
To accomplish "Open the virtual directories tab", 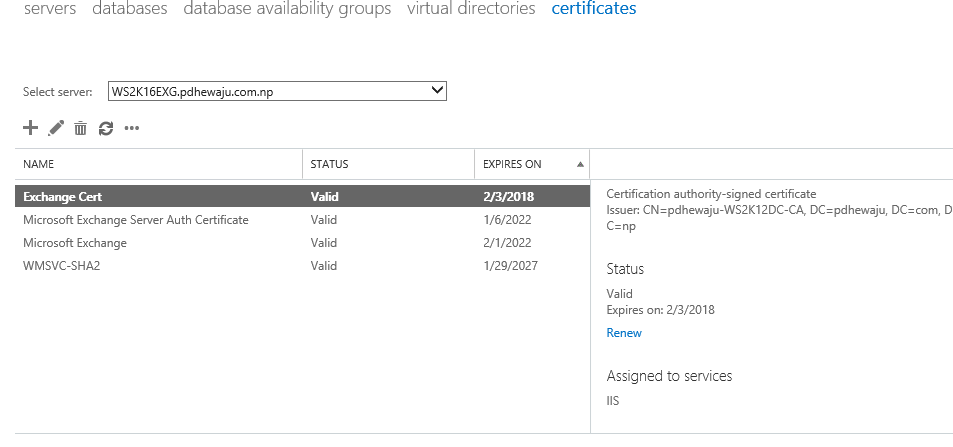I will pos(471,9).
